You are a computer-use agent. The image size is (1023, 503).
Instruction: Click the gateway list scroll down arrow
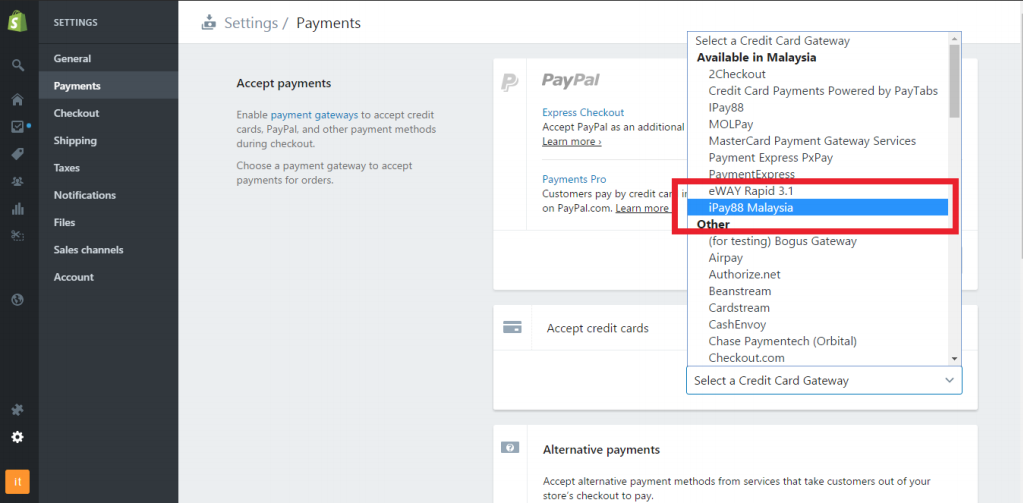pos(954,359)
